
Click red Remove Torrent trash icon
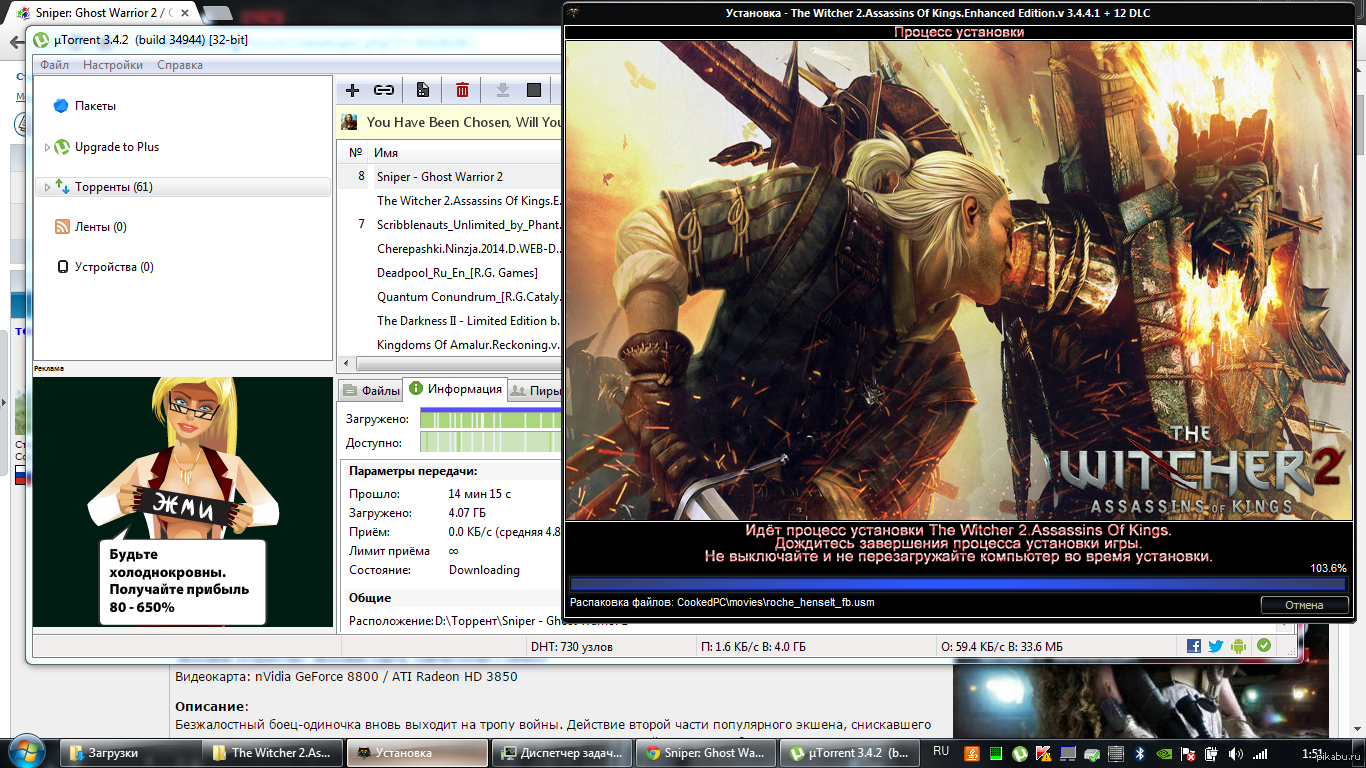click(x=462, y=90)
